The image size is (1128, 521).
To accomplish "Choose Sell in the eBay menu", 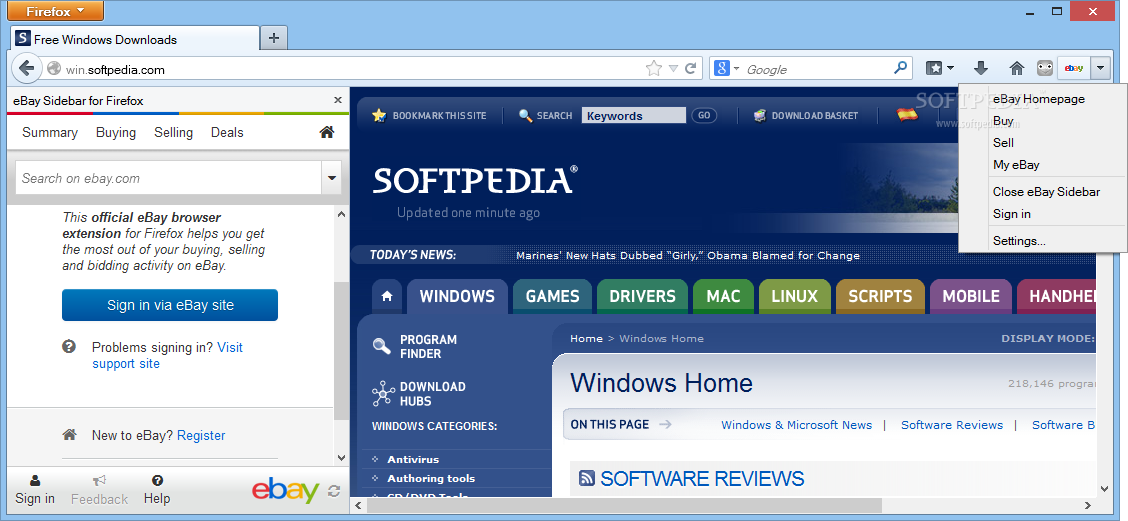I will point(1003,142).
